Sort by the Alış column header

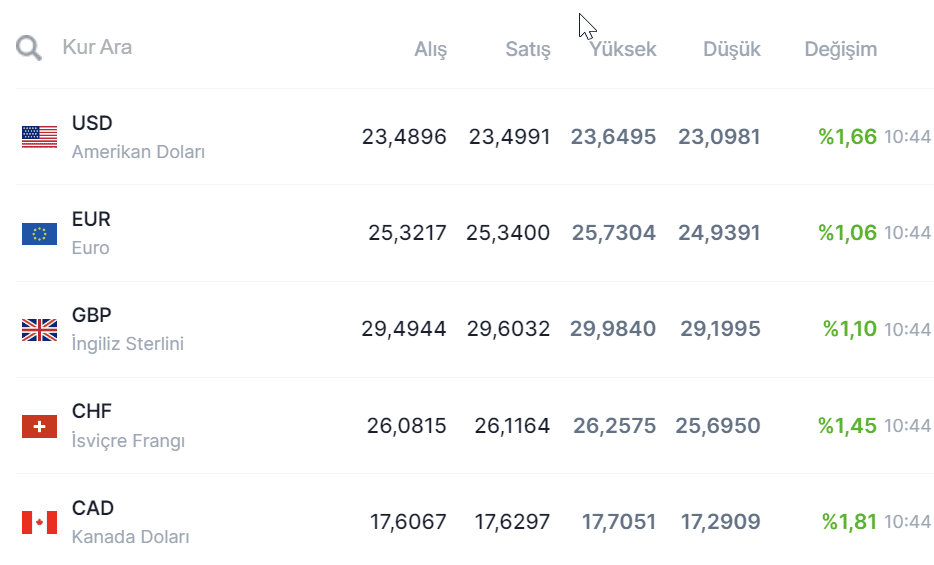[x=431, y=49]
